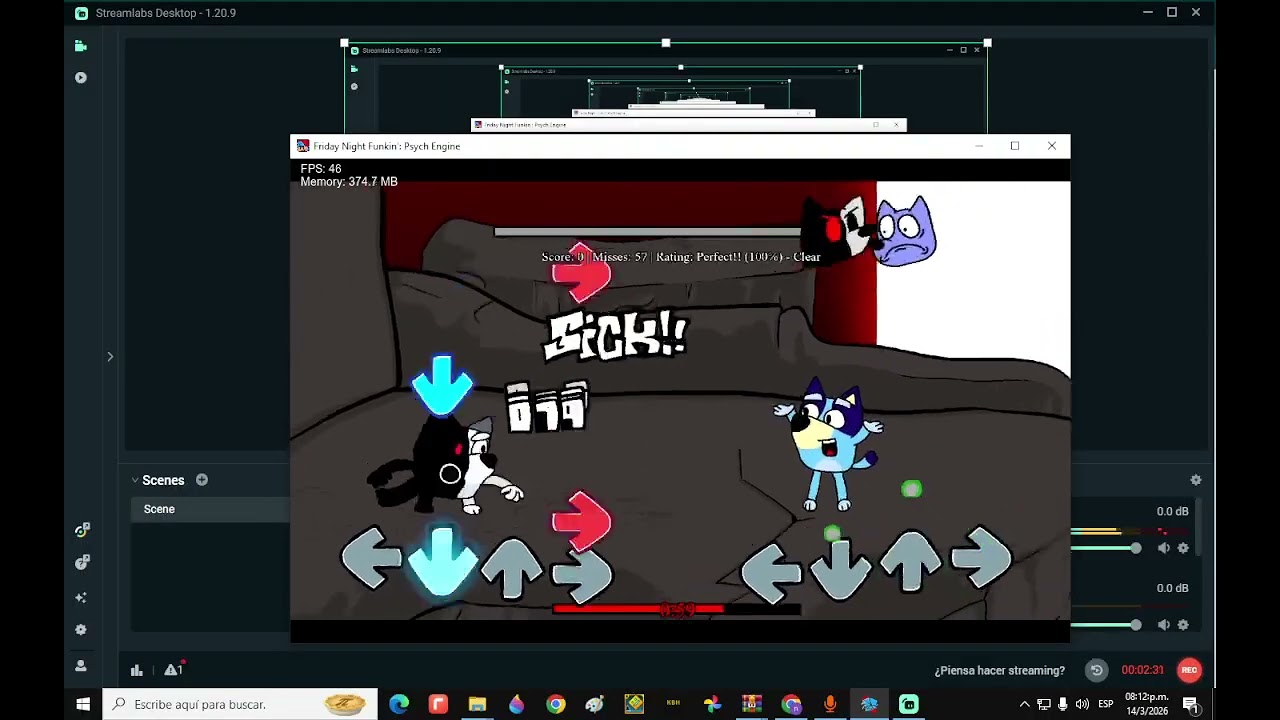This screenshot has height=720, width=1280.
Task: Open the notifications warning icon
Action: [x=172, y=670]
